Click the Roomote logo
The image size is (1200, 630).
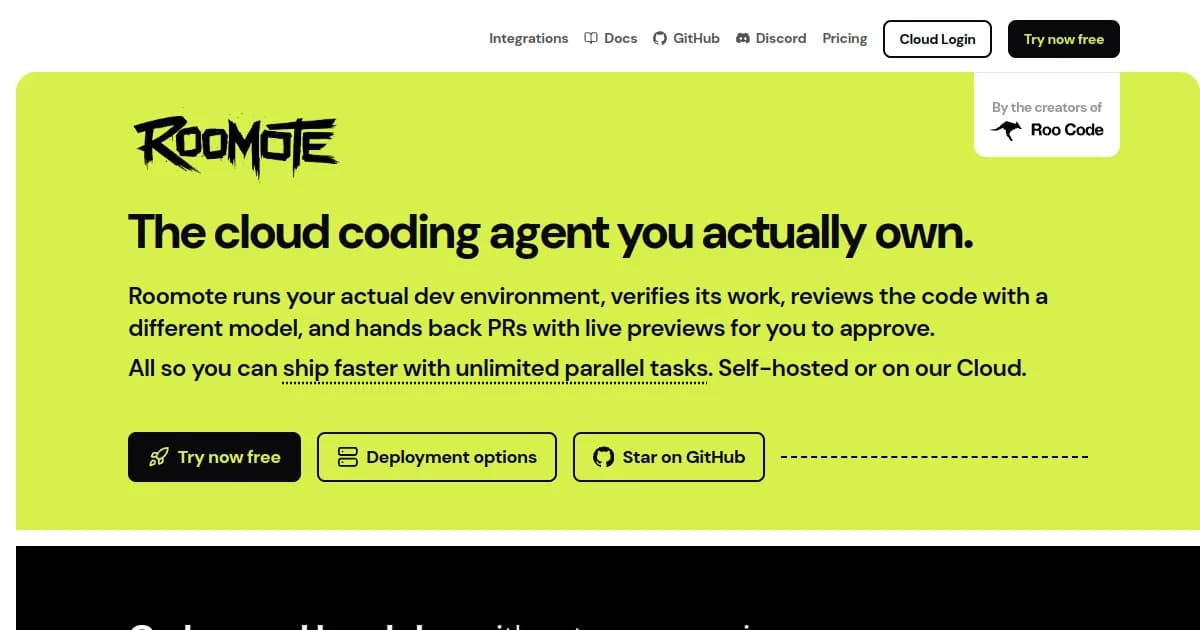click(x=236, y=146)
